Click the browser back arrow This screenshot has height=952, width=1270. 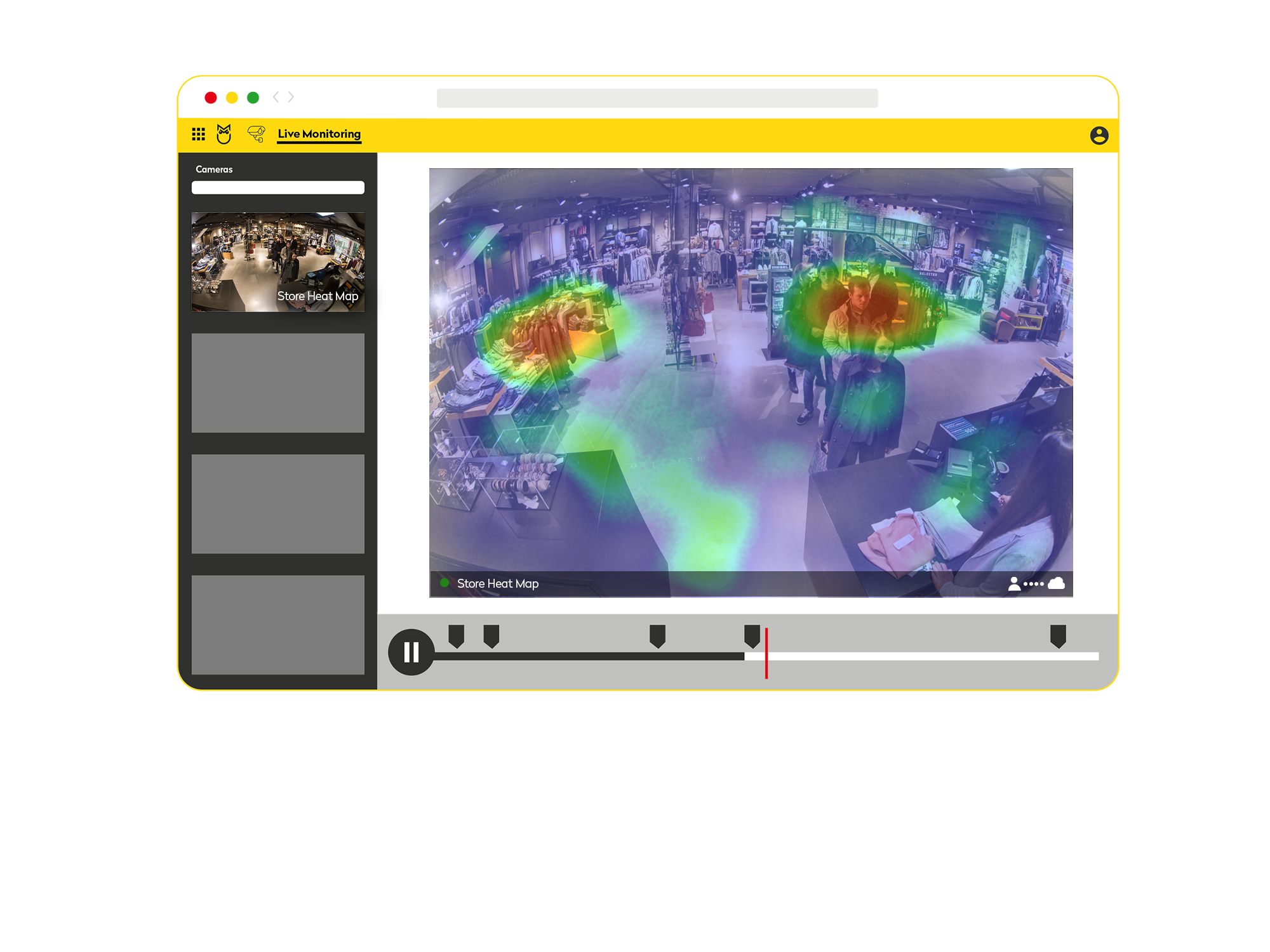point(276,97)
